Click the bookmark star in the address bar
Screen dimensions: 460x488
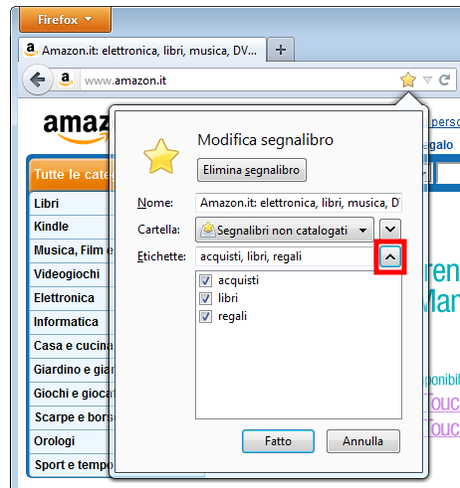pos(408,80)
